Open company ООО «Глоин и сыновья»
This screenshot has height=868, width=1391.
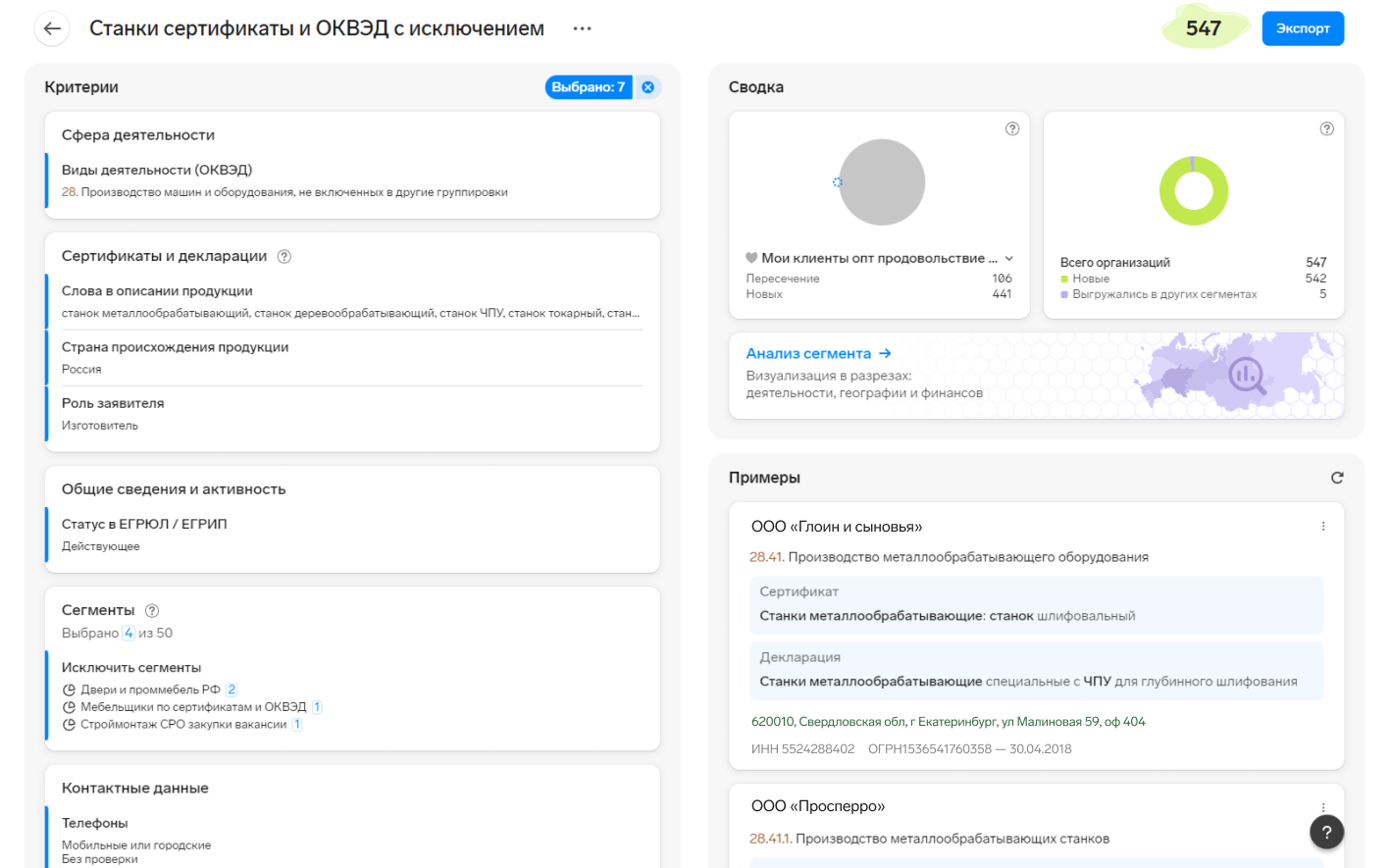pos(837,527)
